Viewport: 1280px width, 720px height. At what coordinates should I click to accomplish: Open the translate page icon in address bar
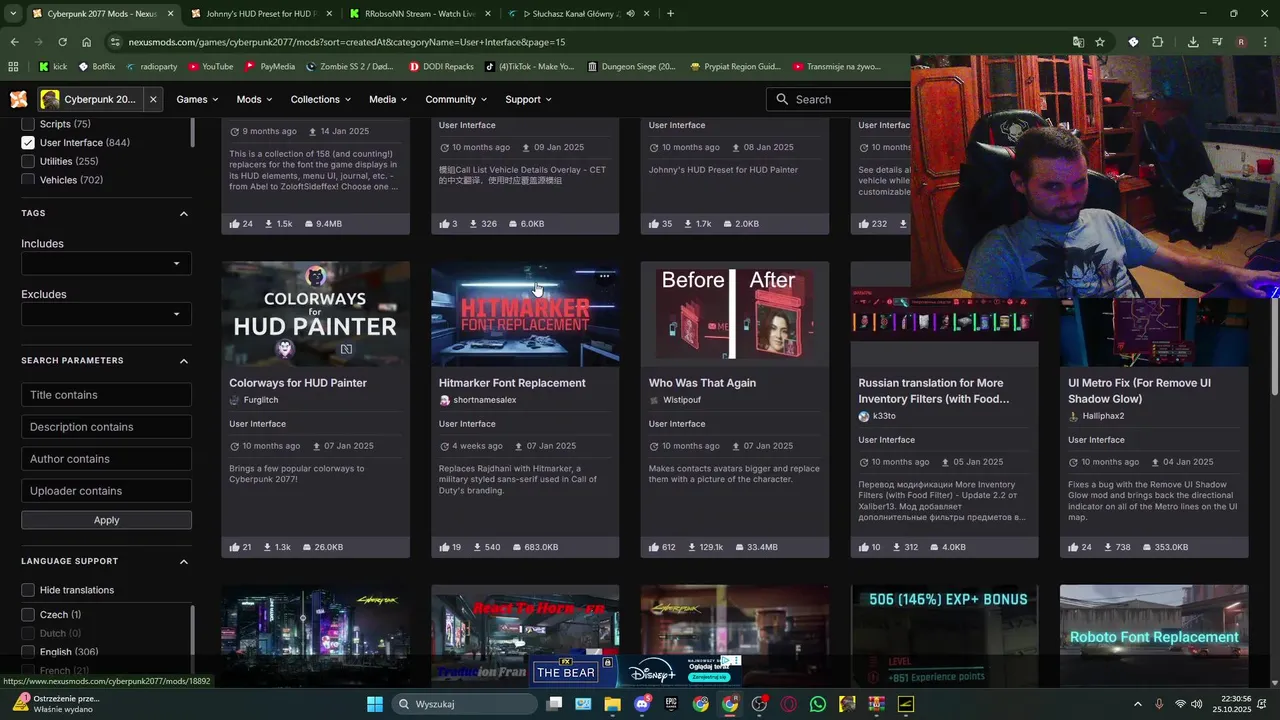tap(1078, 42)
